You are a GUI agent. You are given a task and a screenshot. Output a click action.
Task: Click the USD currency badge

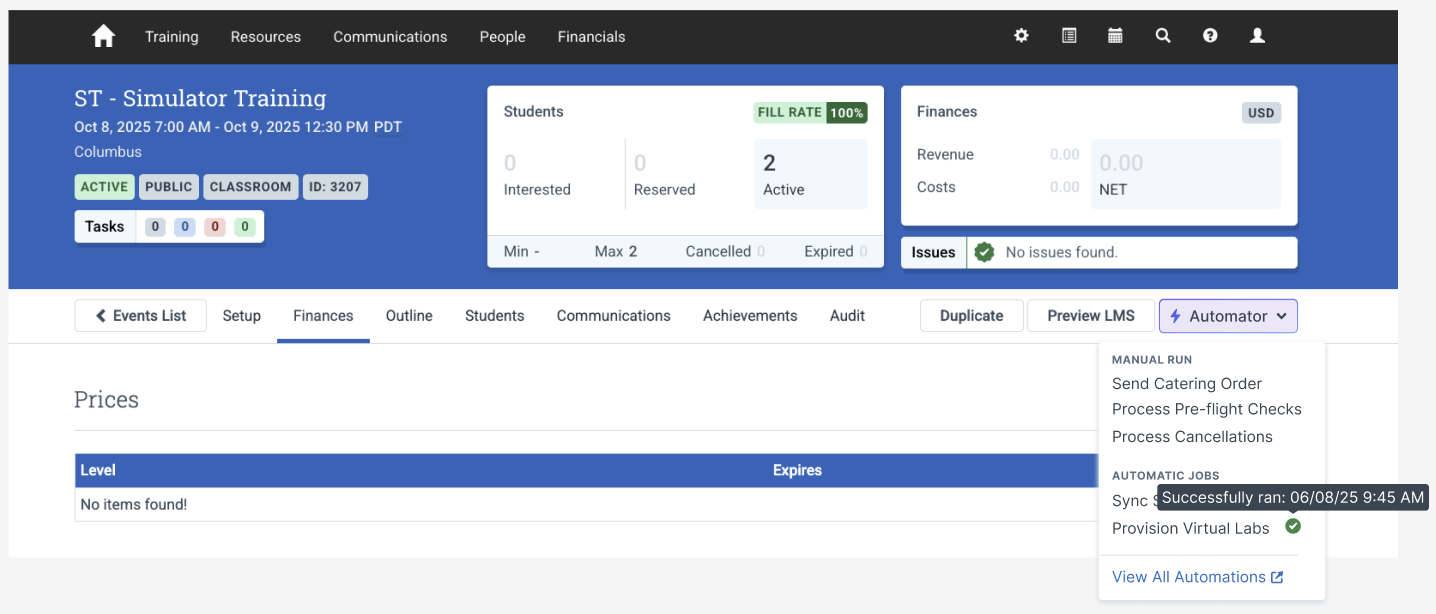coord(1261,113)
